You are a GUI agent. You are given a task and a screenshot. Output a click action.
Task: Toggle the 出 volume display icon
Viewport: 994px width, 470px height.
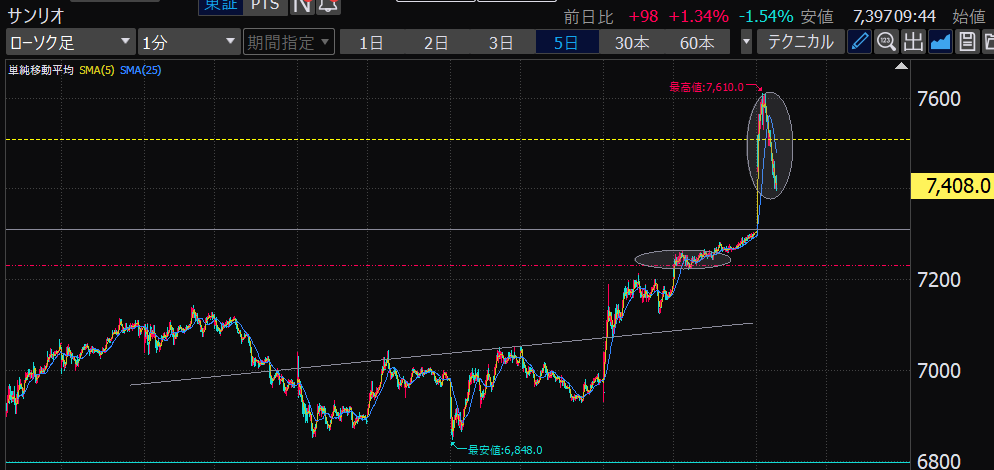click(913, 42)
